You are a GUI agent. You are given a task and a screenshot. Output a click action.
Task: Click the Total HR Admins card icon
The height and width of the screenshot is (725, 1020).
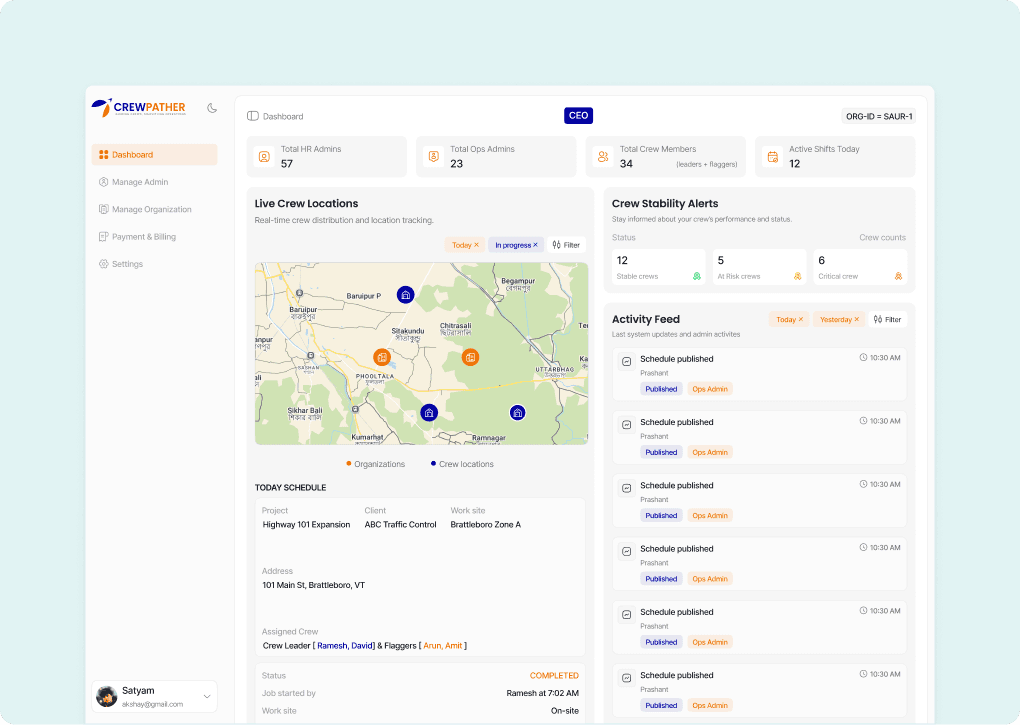(x=264, y=157)
